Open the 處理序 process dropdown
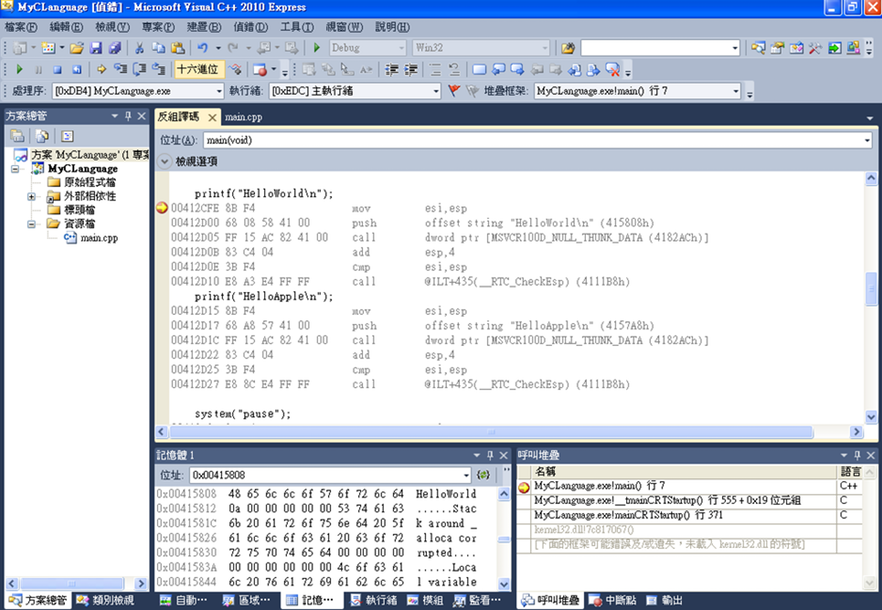Screen dimensions: 882x610 tap(219, 91)
